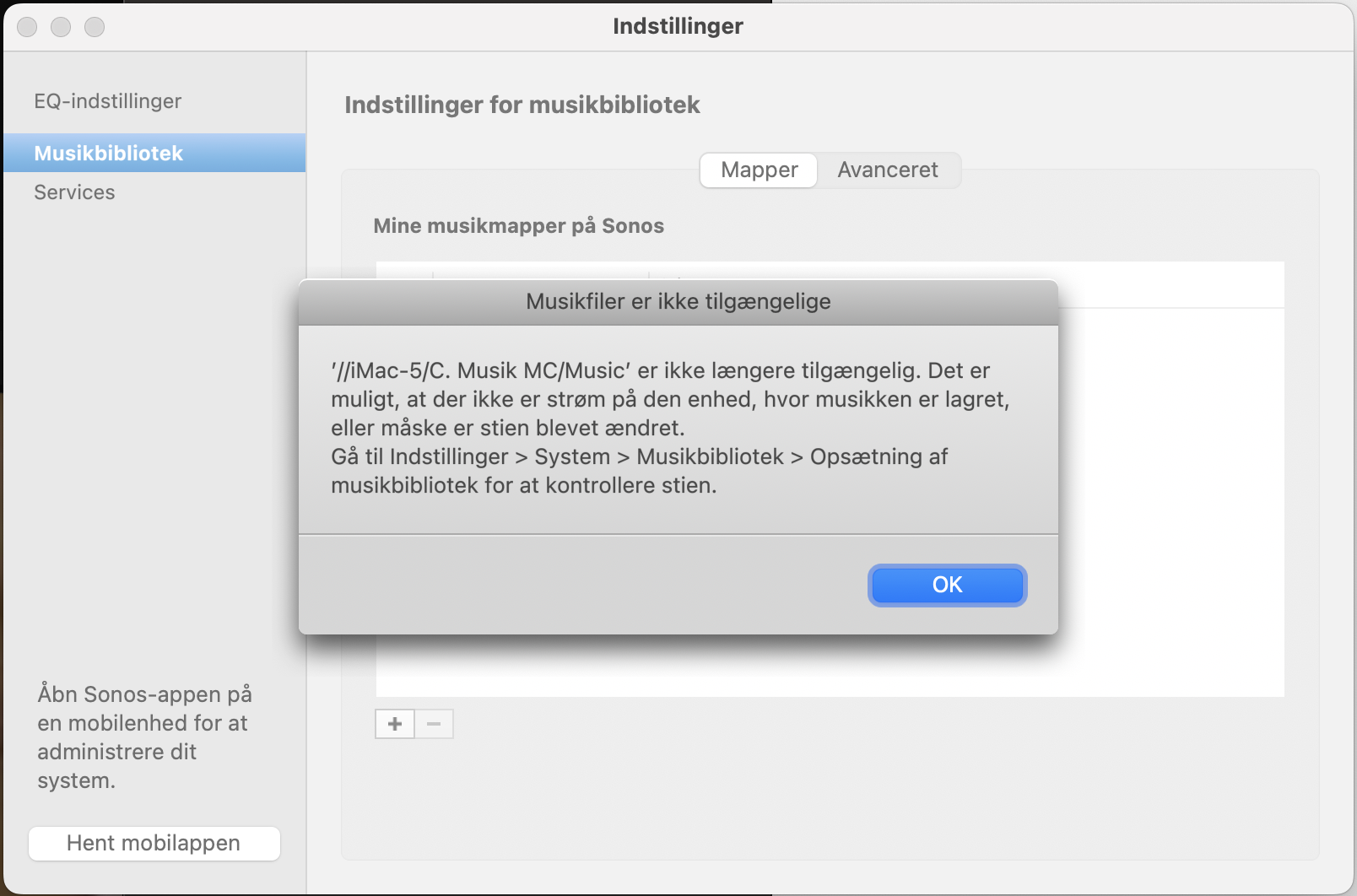1357x896 pixels.
Task: Select Musikbibliotek in the sidebar
Action: [x=109, y=154]
